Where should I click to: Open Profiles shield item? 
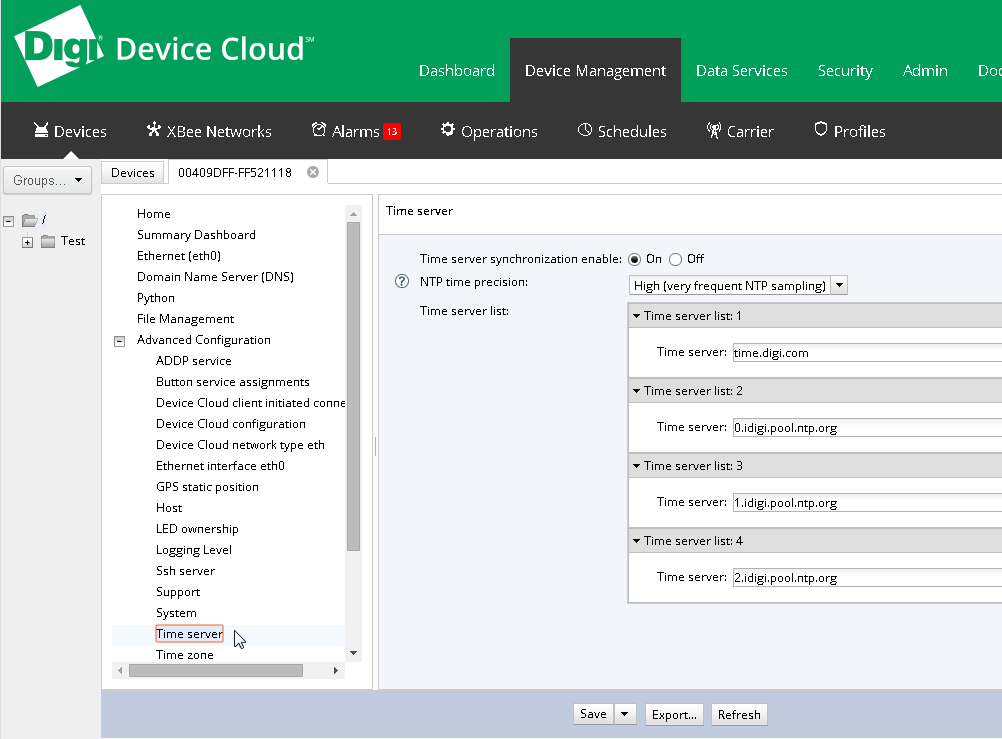coord(849,131)
